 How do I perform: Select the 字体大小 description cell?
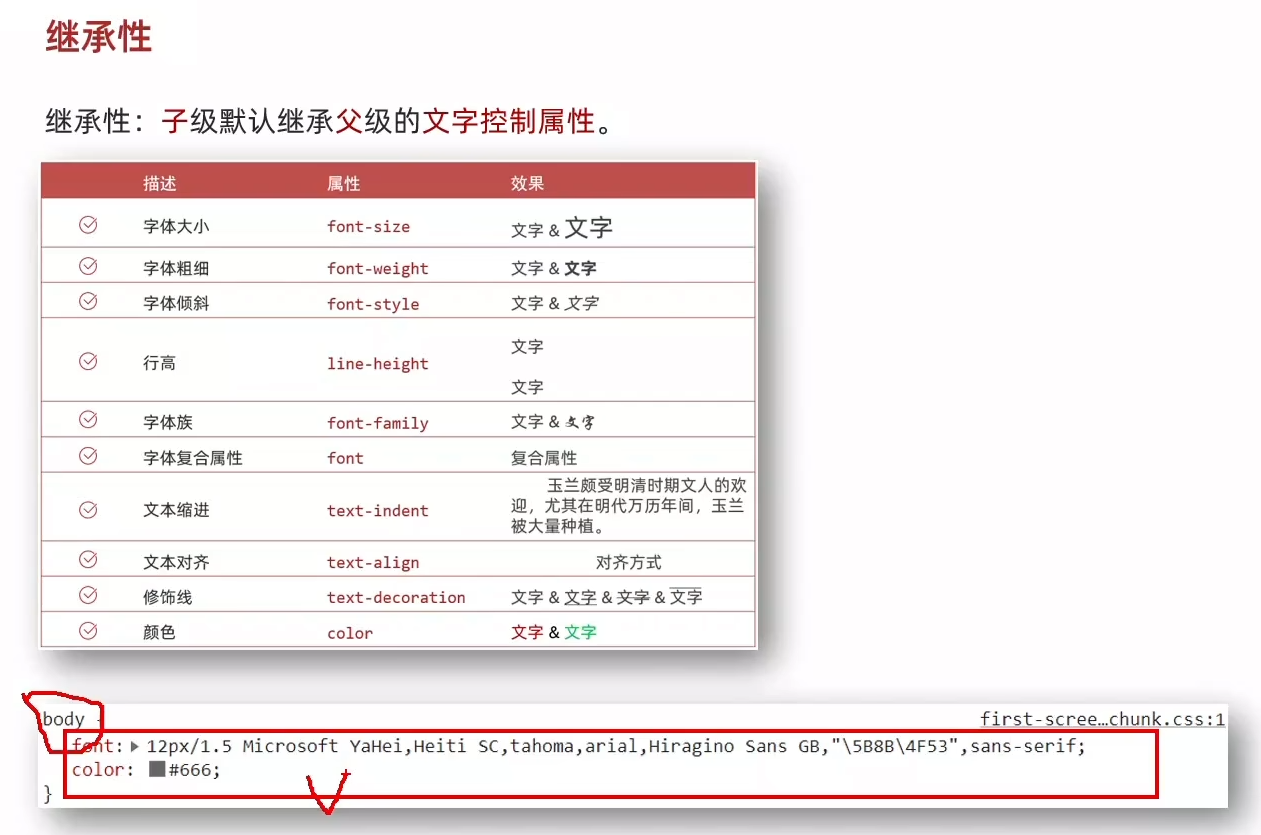coord(176,226)
